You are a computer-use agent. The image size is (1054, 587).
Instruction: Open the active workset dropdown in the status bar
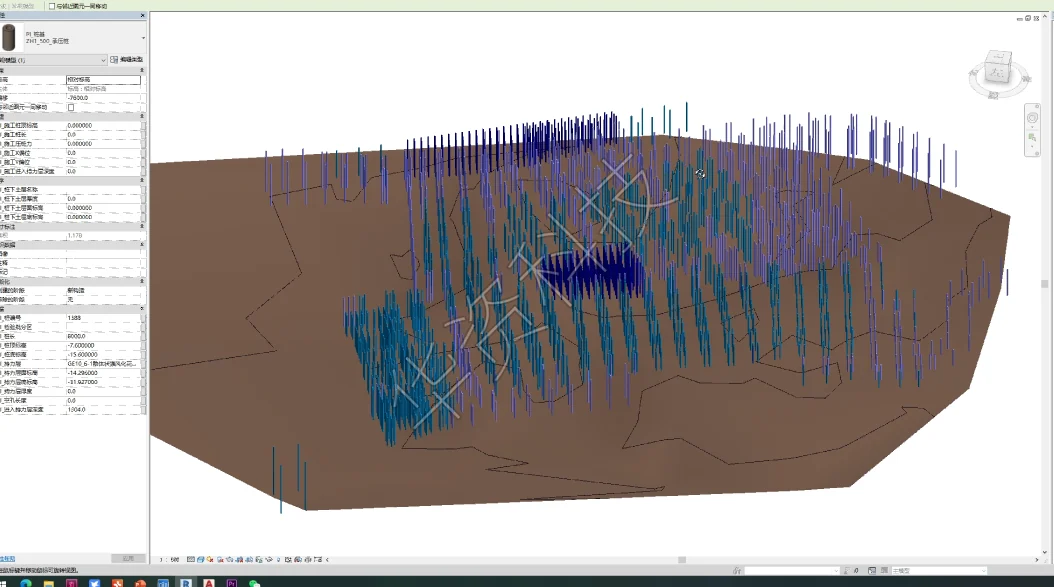pyautogui.click(x=792, y=571)
